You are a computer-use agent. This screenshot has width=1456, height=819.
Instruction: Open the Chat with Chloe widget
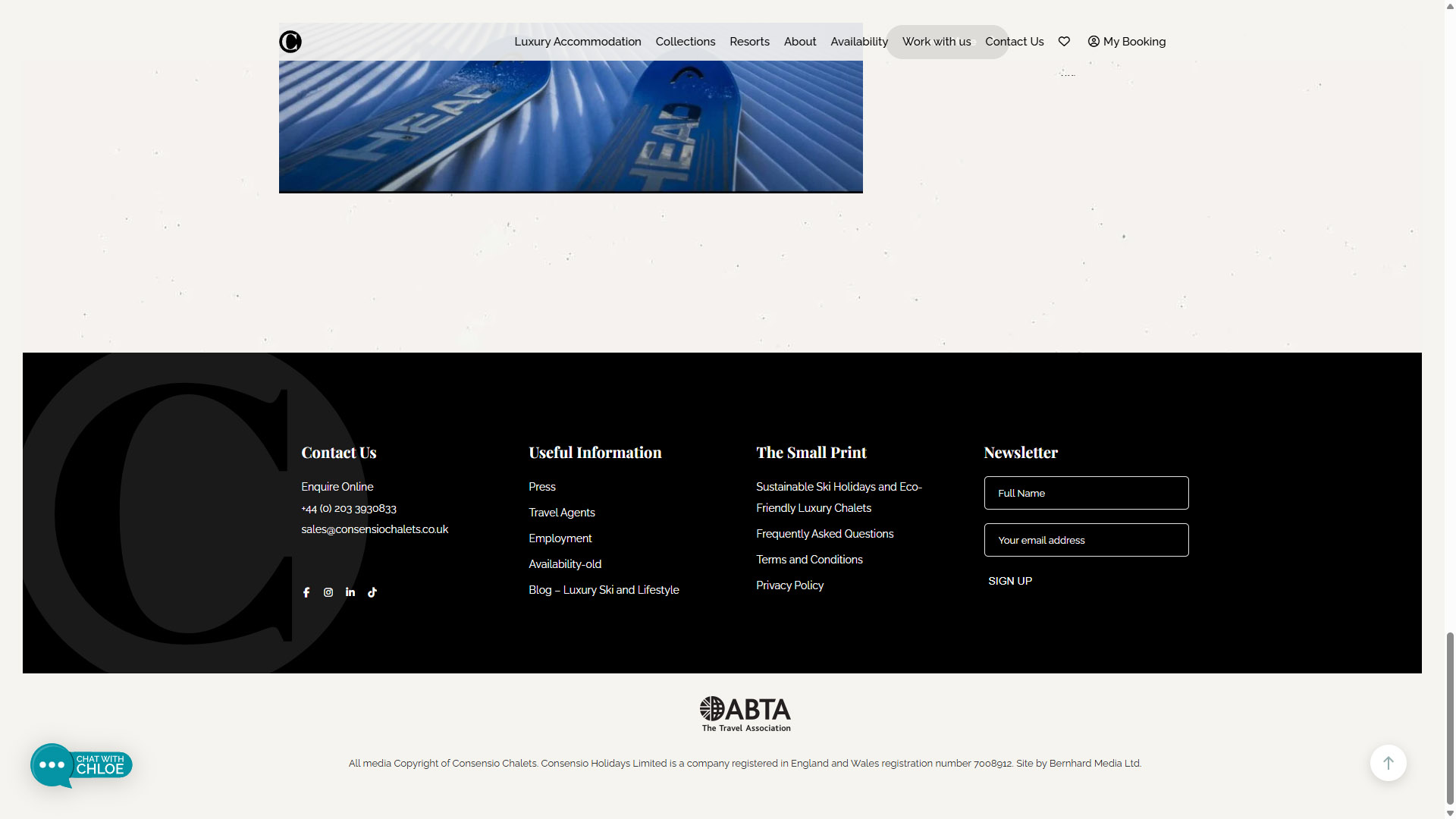81,765
